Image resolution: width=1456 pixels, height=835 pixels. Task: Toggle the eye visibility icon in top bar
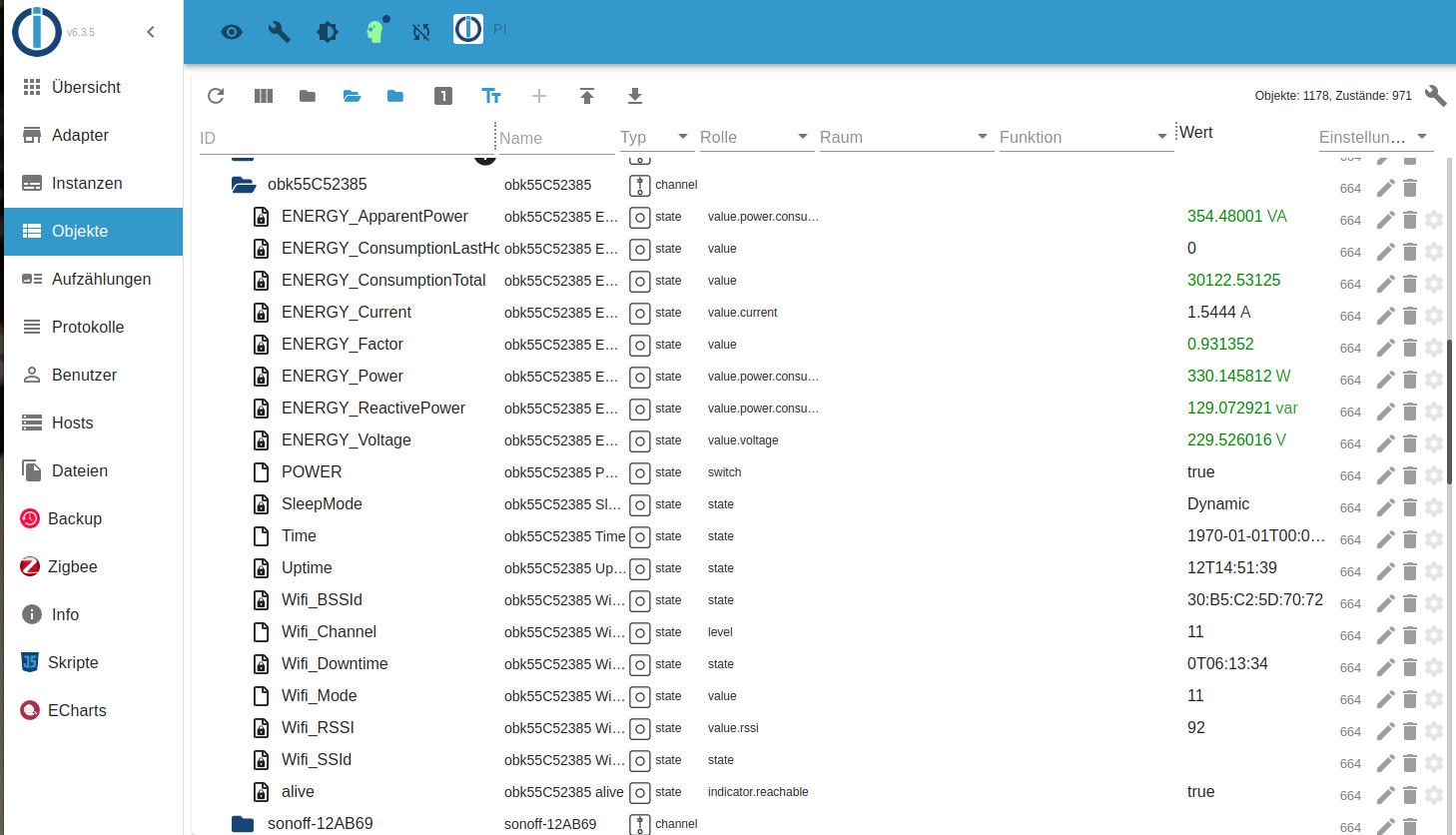coord(232,32)
